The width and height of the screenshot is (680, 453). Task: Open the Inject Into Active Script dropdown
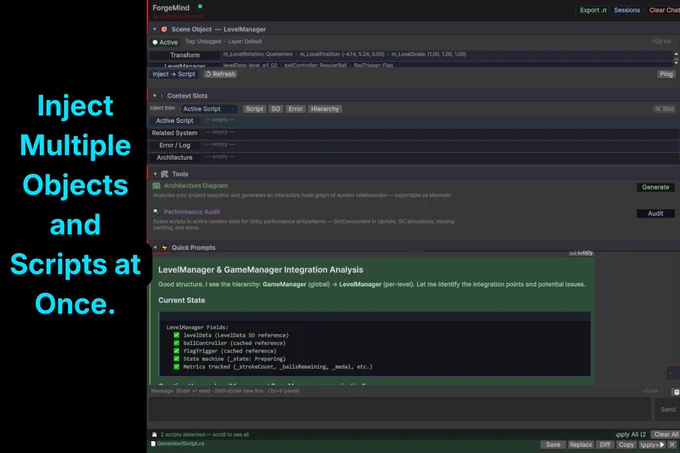(x=209, y=109)
